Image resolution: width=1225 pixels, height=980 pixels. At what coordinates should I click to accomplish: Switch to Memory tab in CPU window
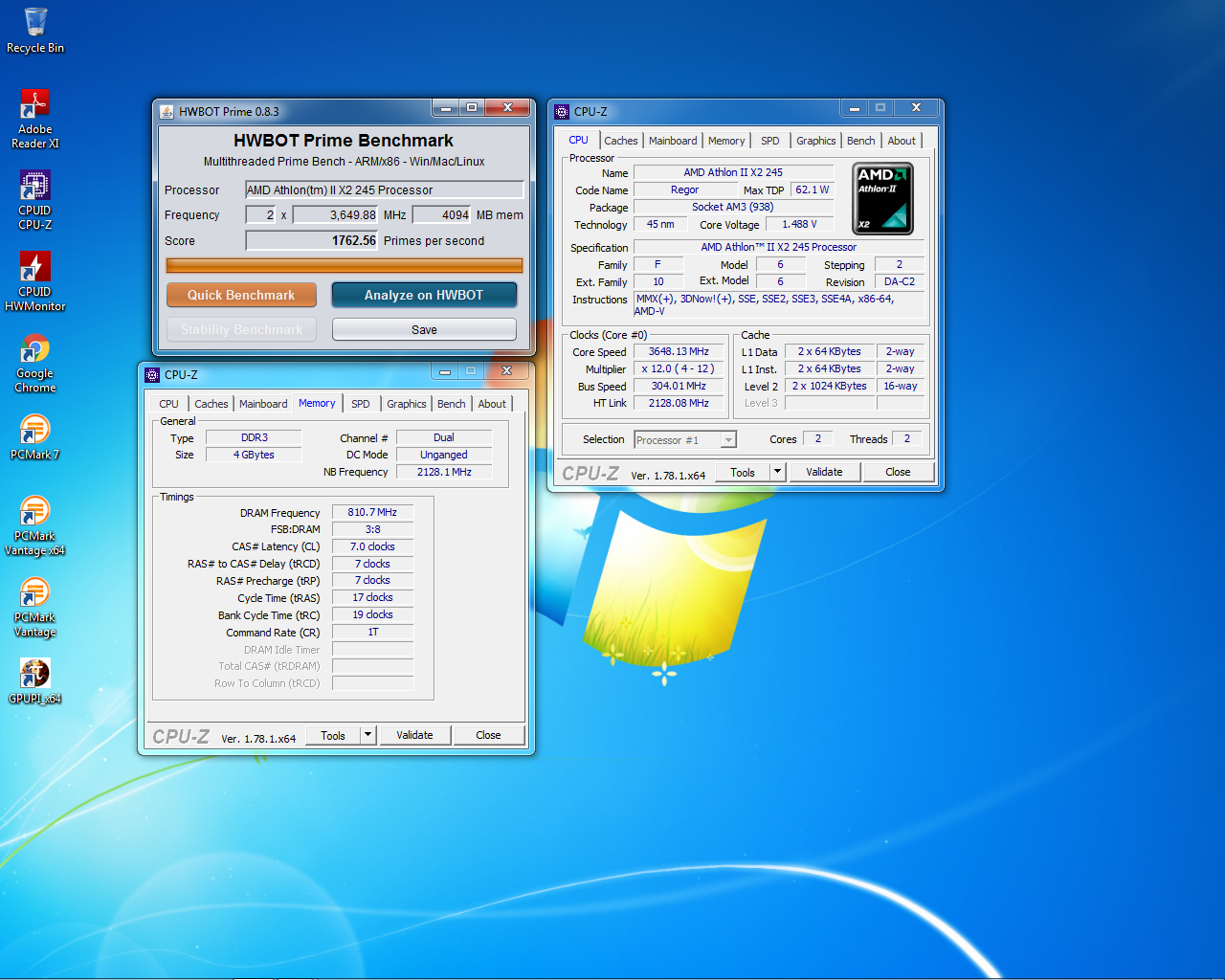[726, 141]
